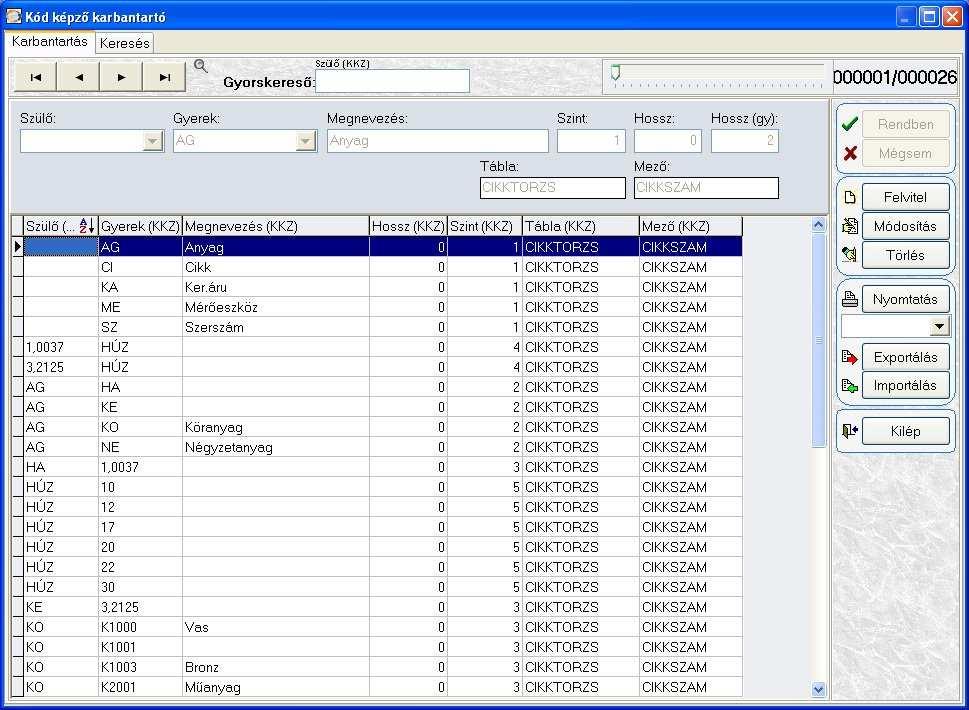
Task: Click the Köranyag cell
Action: (x=276, y=427)
